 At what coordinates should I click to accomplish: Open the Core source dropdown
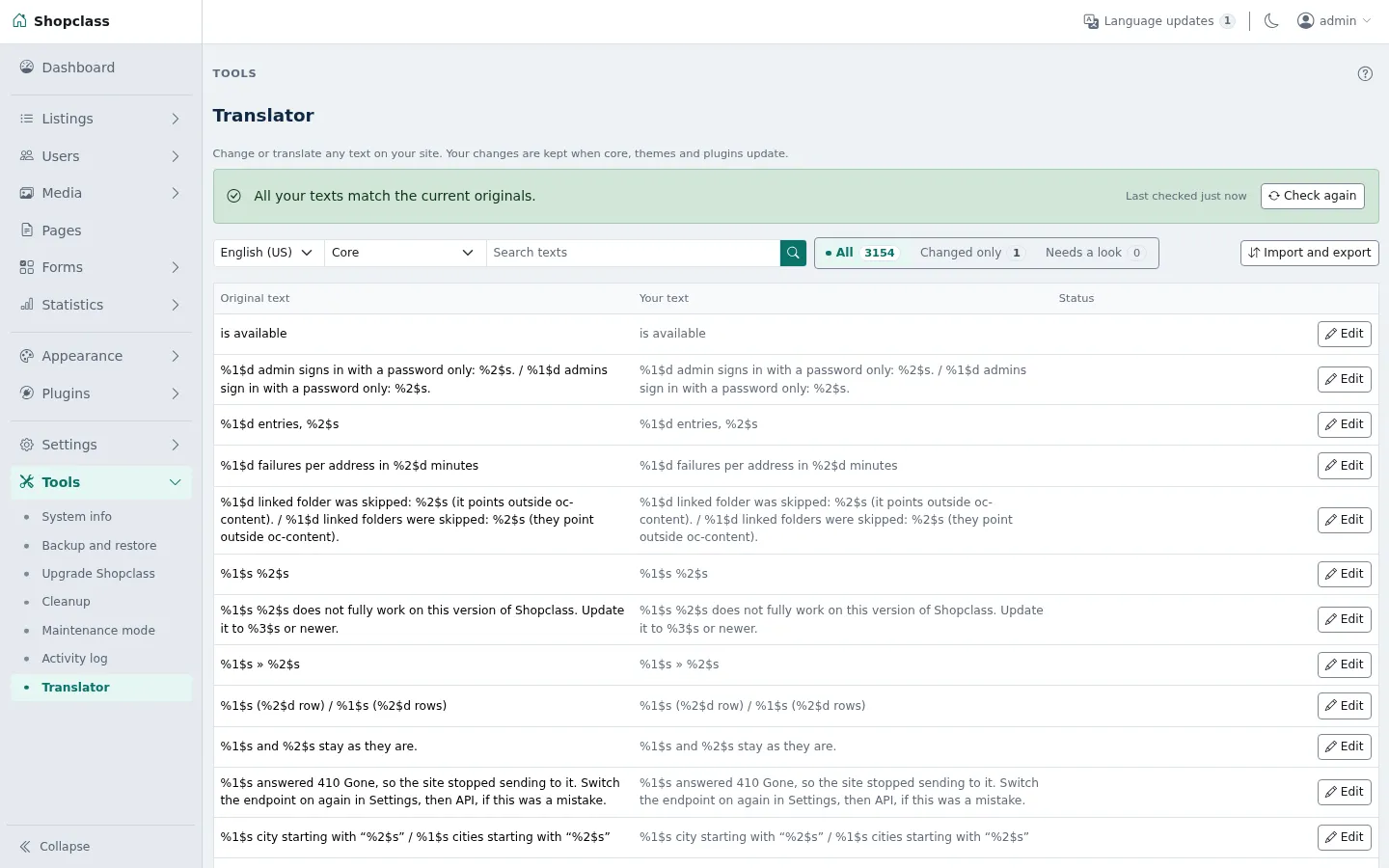point(405,253)
